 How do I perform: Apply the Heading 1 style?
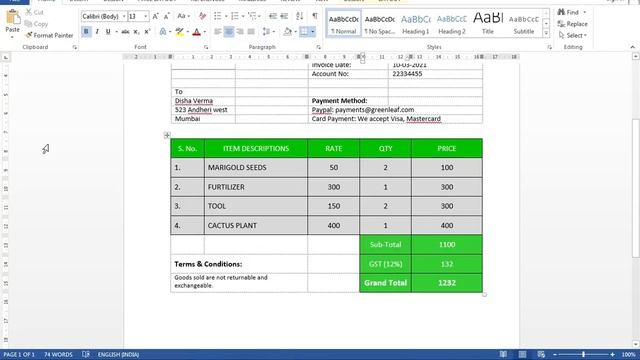416,24
